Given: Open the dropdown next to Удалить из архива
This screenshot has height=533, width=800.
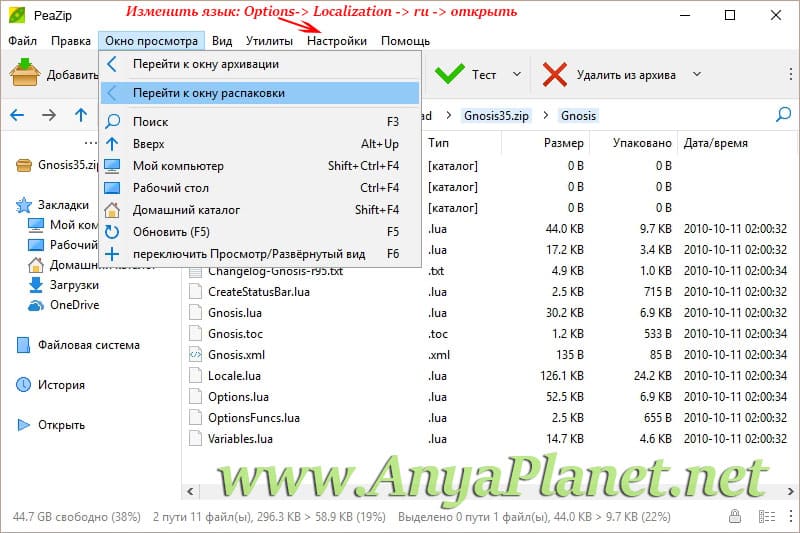Looking at the screenshot, I should point(697,74).
